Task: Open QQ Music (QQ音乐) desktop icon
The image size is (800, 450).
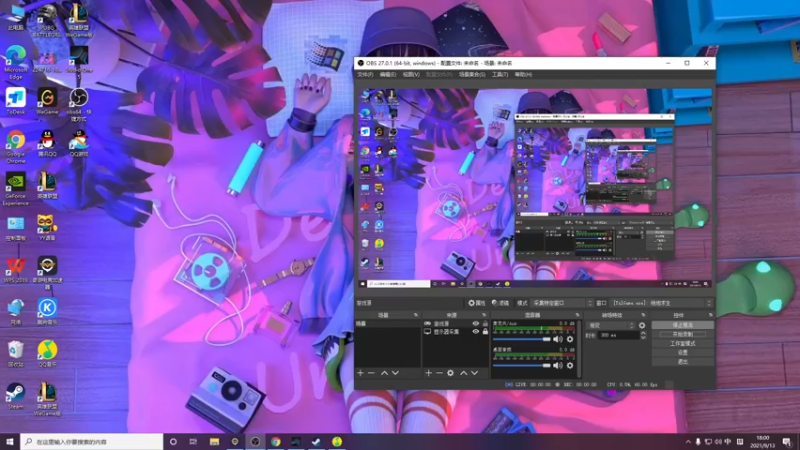Action: click(x=47, y=354)
